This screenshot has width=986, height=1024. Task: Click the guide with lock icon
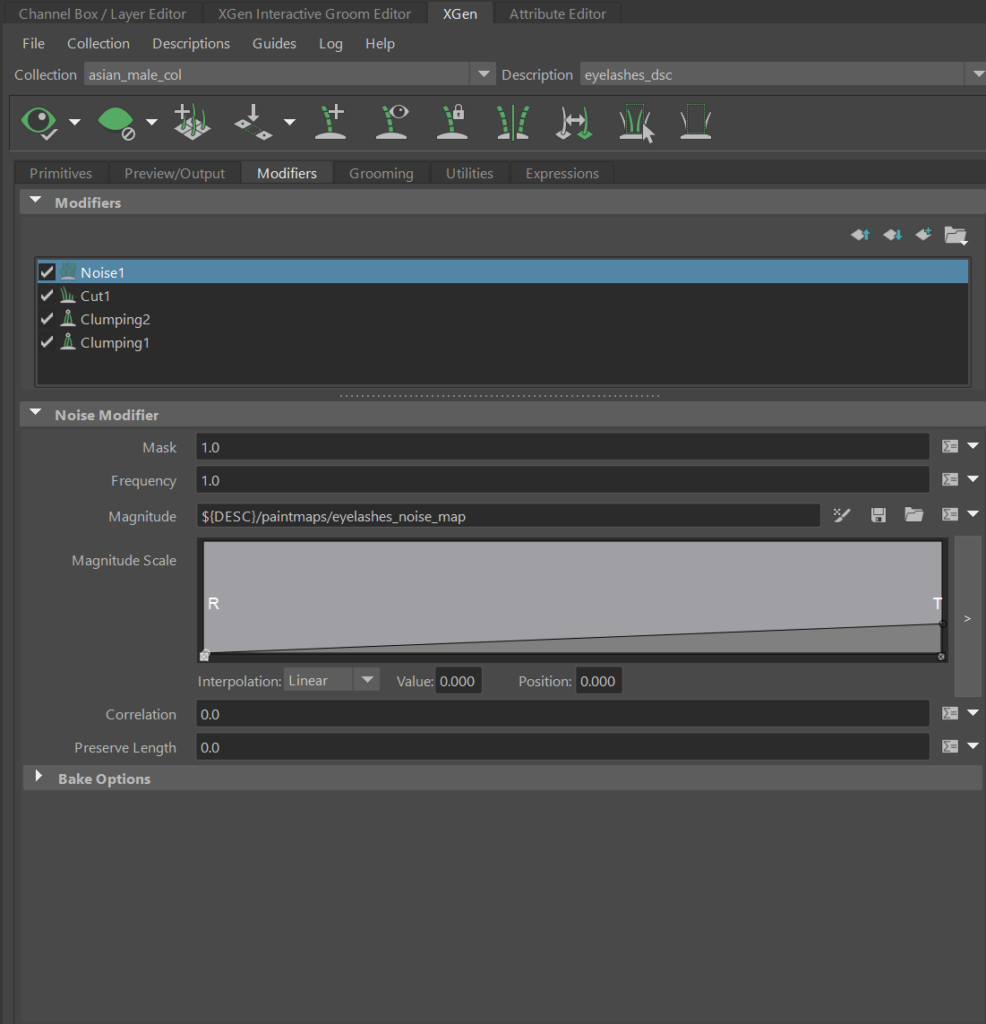tap(452, 122)
